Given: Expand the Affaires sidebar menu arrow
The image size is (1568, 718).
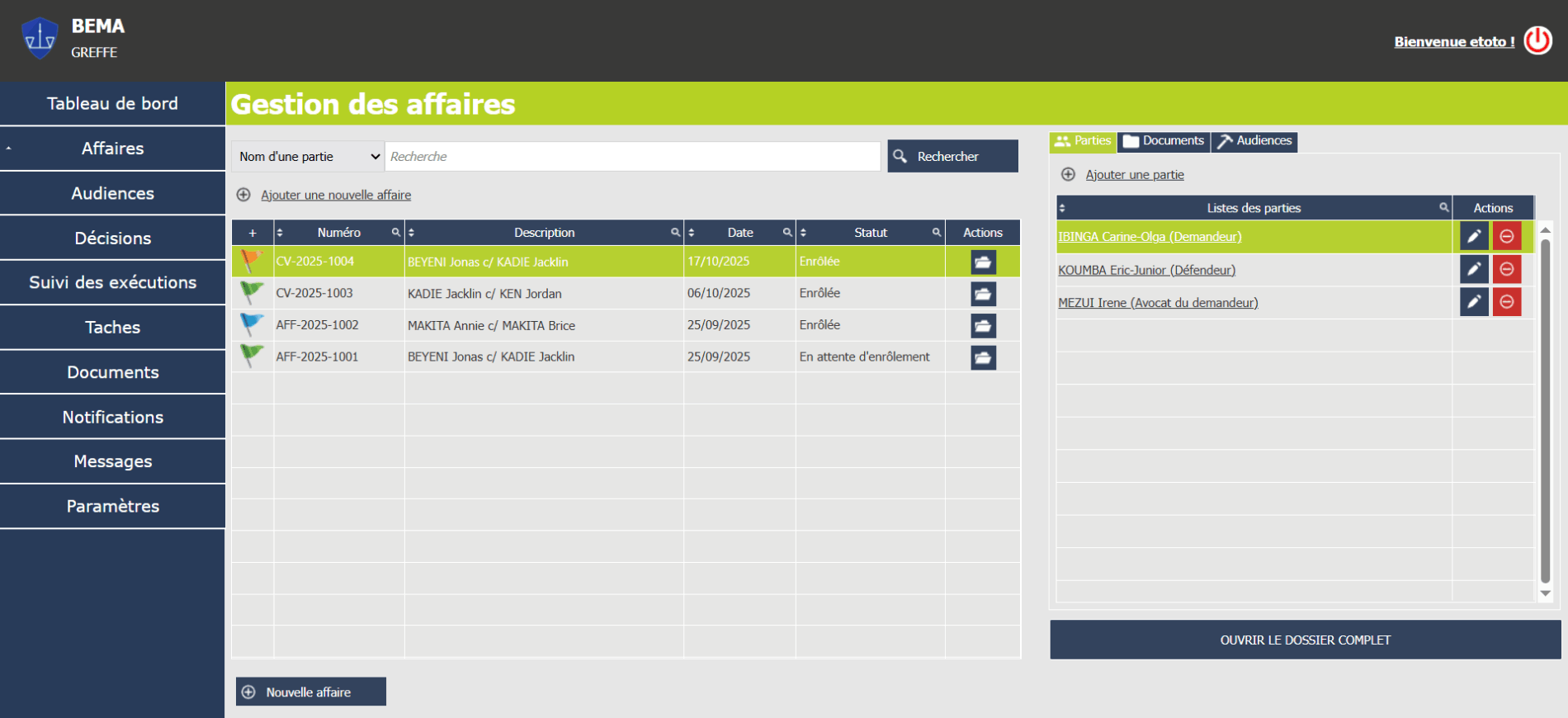Looking at the screenshot, I should [9, 149].
